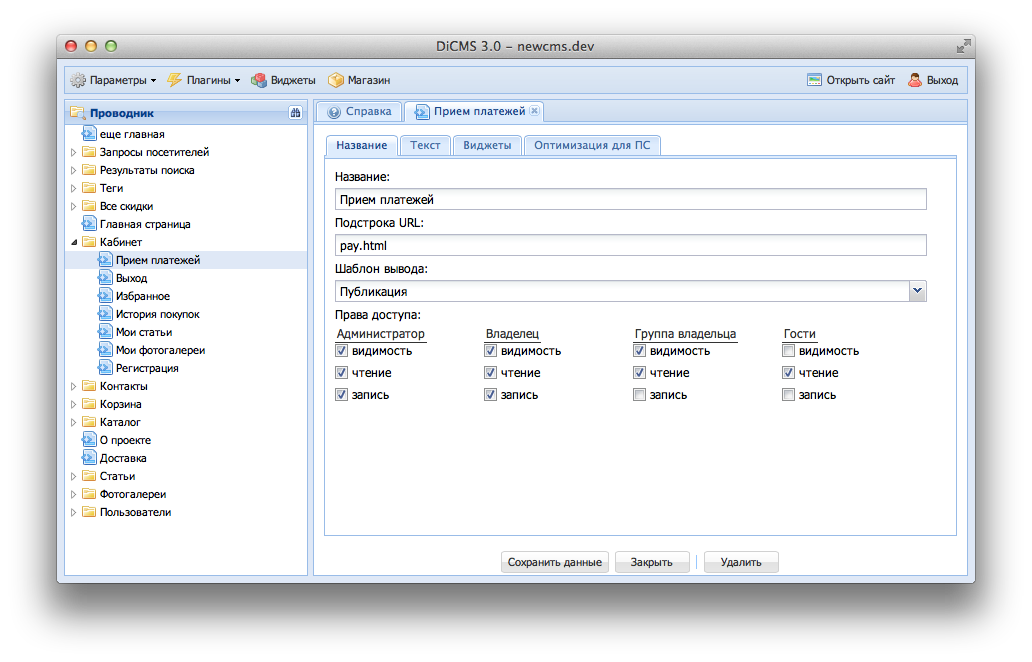Expand the Фотогалереи tree node

[x=74, y=494]
